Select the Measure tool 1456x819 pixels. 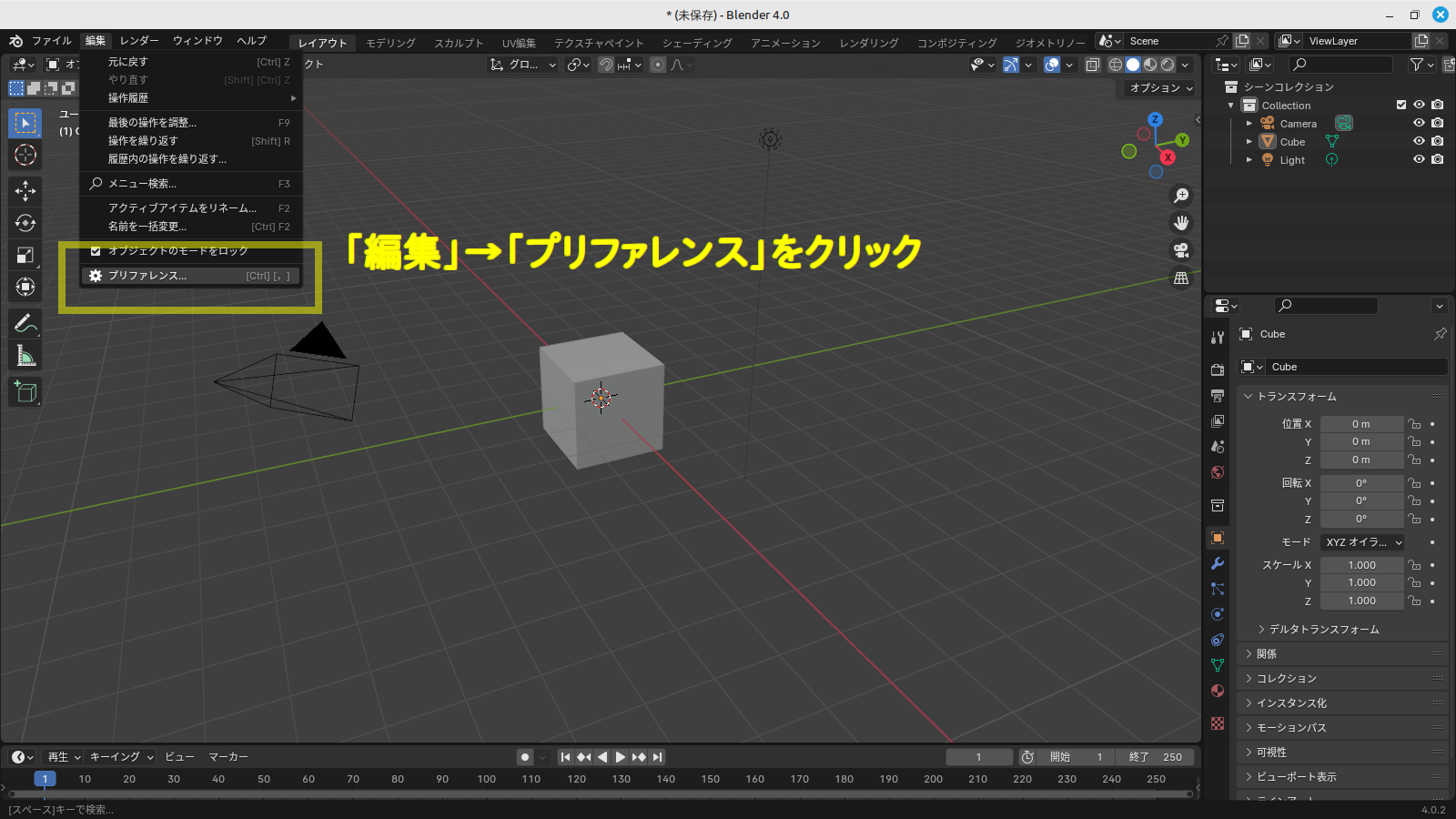pos(25,355)
